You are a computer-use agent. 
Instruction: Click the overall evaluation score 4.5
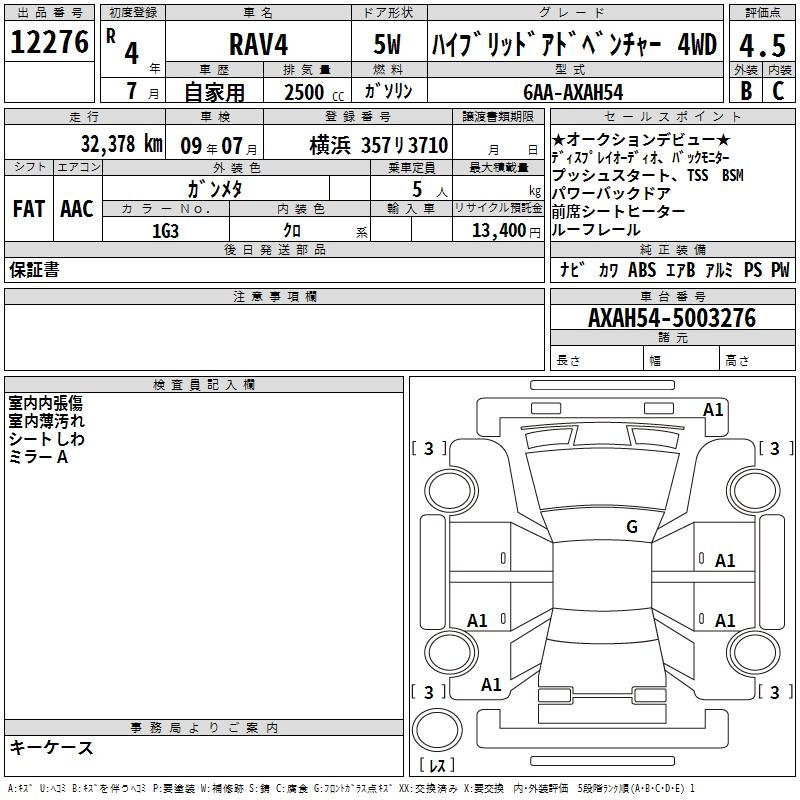click(762, 45)
